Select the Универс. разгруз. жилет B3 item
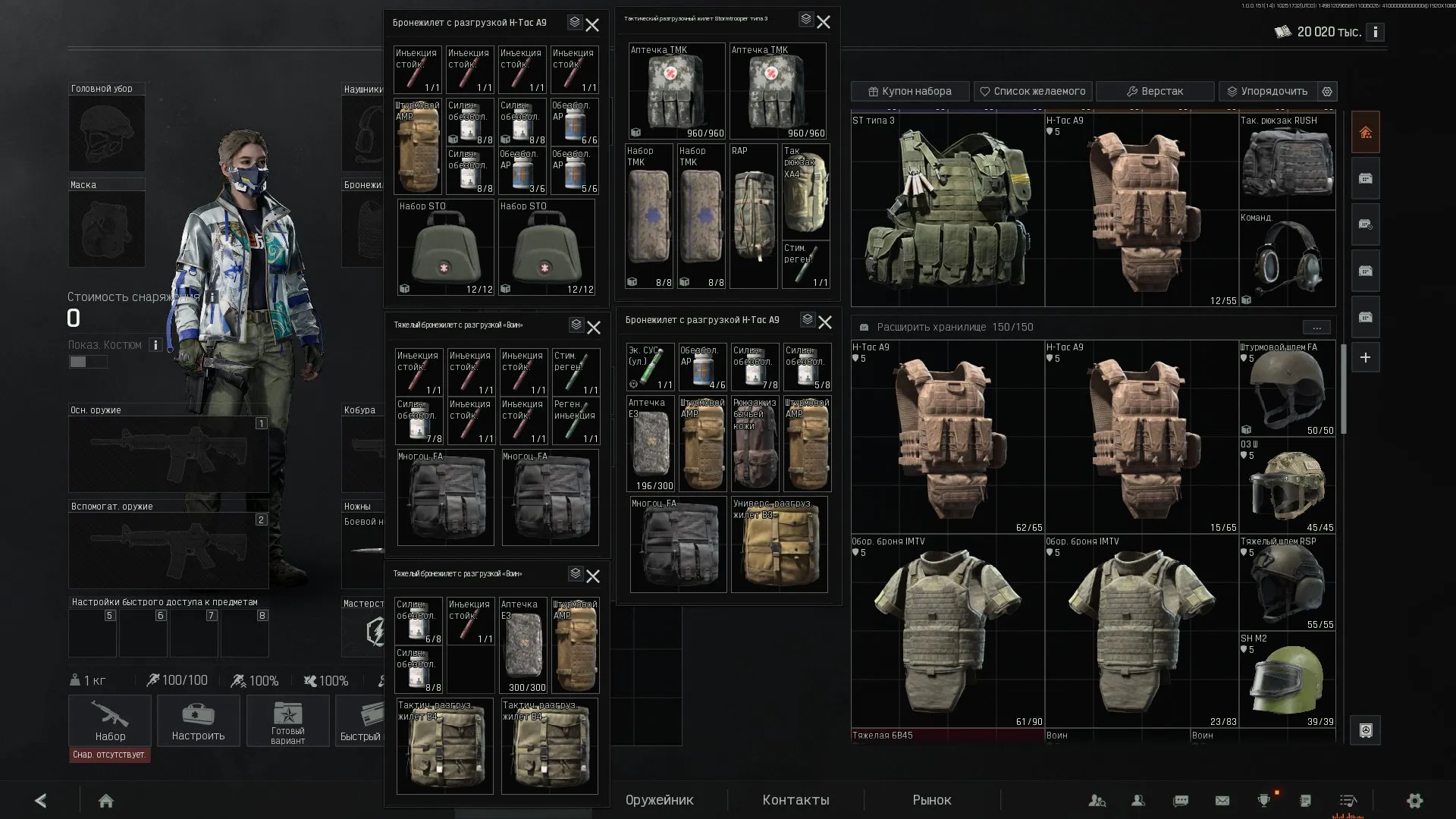The image size is (1456, 819). [x=779, y=544]
